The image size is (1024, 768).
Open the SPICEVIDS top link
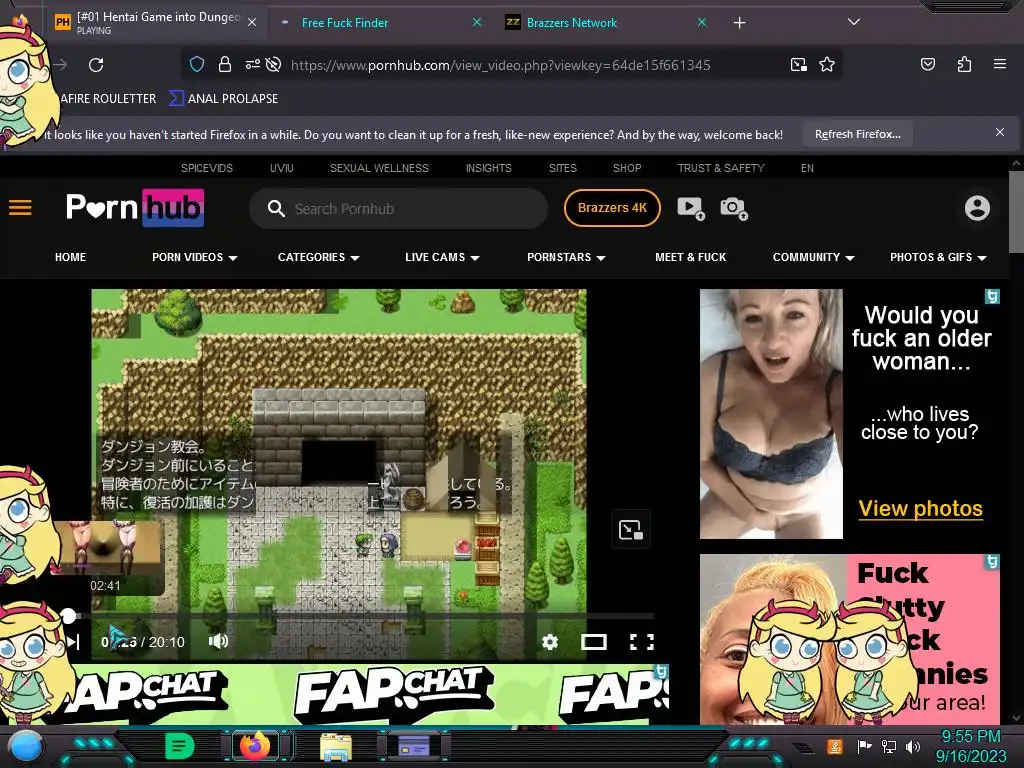tap(206, 168)
